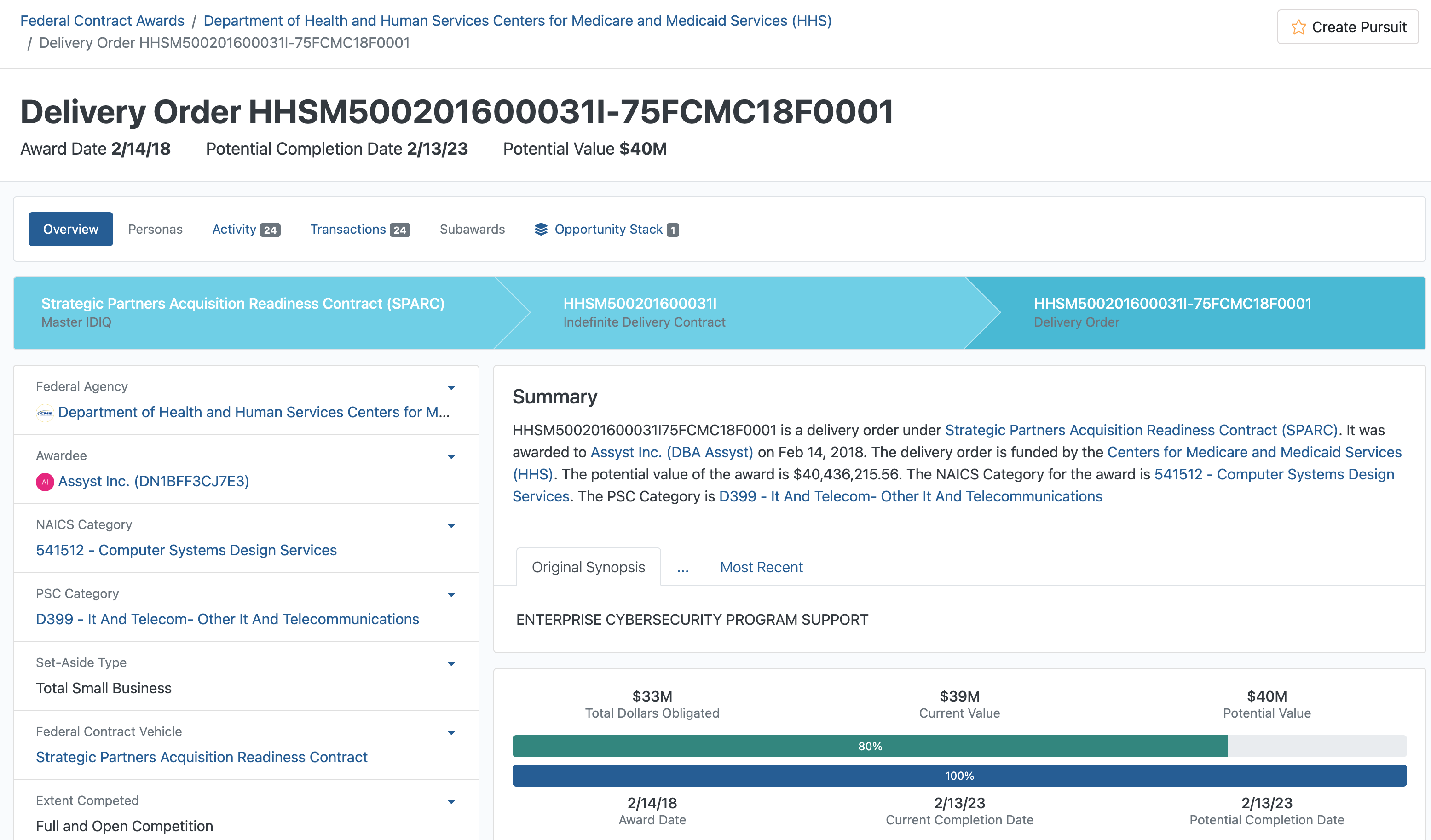Click the Total Small Business value
Image resolution: width=1431 pixels, height=840 pixels.
(x=104, y=688)
